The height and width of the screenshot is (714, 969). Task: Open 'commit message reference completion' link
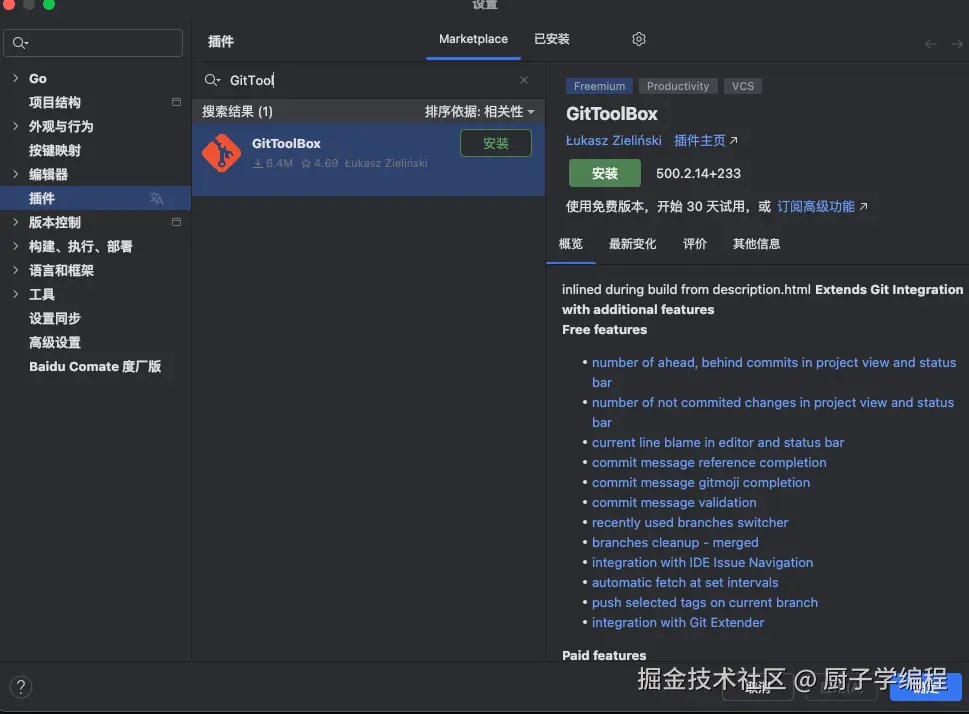(709, 462)
